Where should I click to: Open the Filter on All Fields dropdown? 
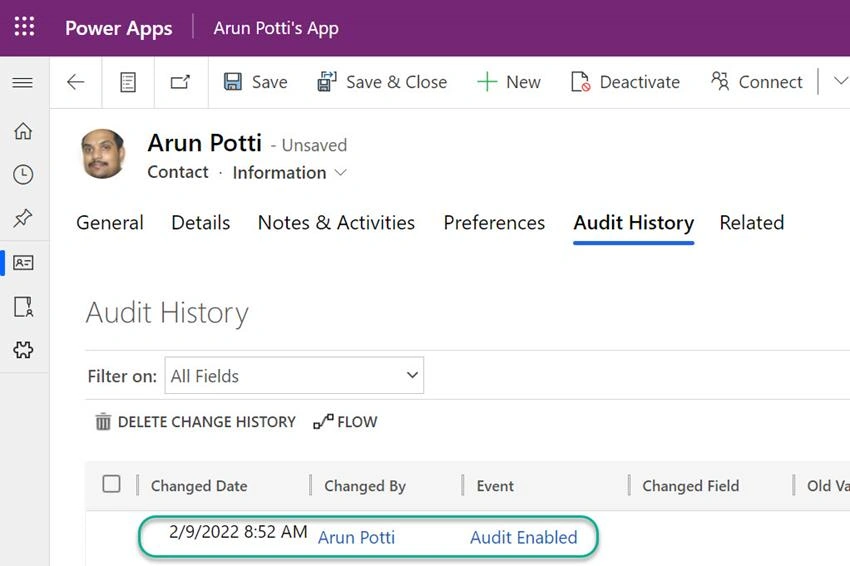tap(294, 375)
